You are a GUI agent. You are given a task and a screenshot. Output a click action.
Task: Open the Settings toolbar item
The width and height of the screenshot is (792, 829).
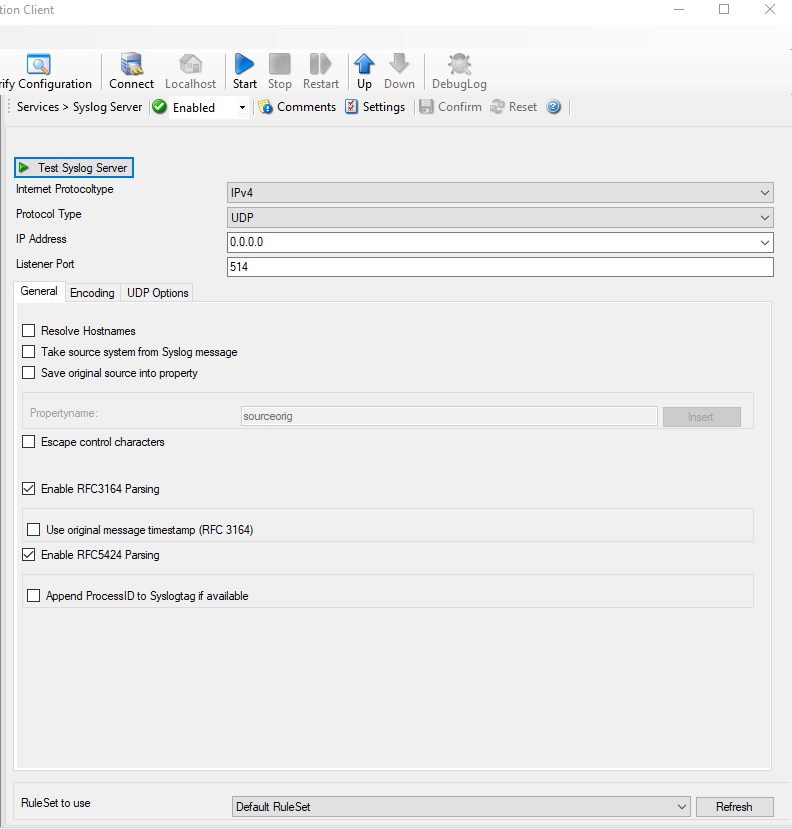375,107
